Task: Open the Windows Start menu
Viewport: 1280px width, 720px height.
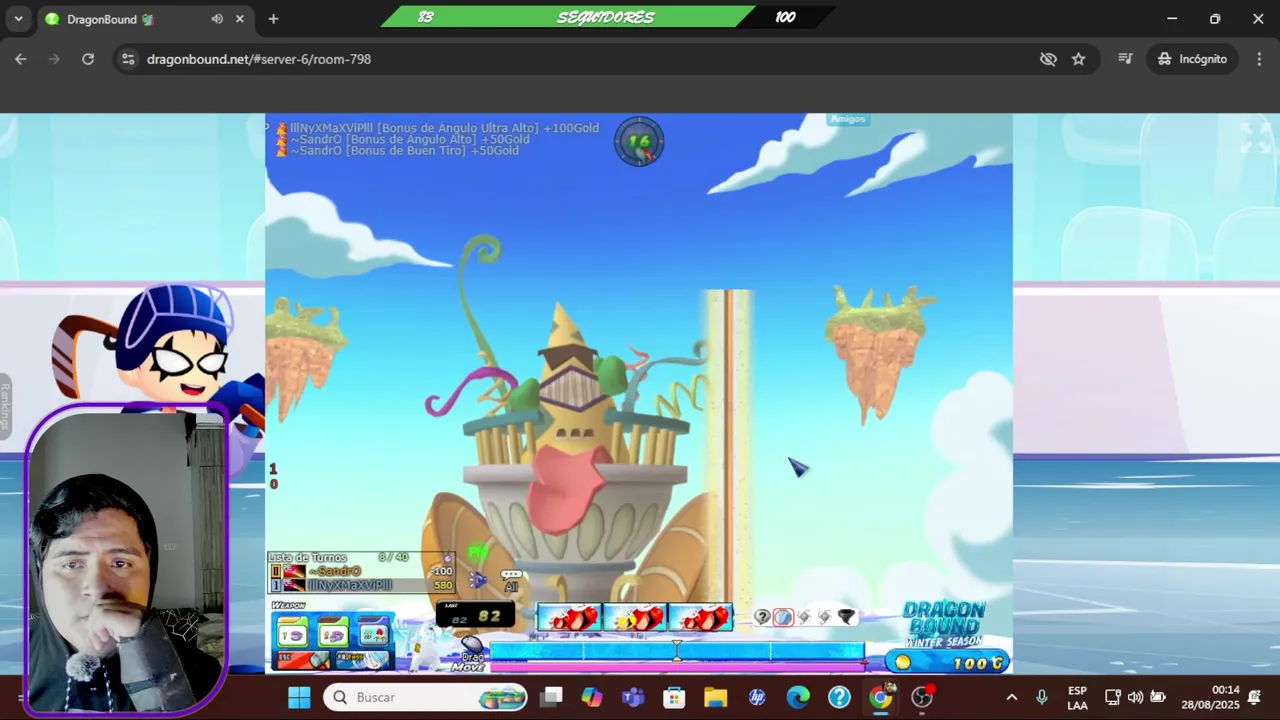Action: (x=299, y=697)
